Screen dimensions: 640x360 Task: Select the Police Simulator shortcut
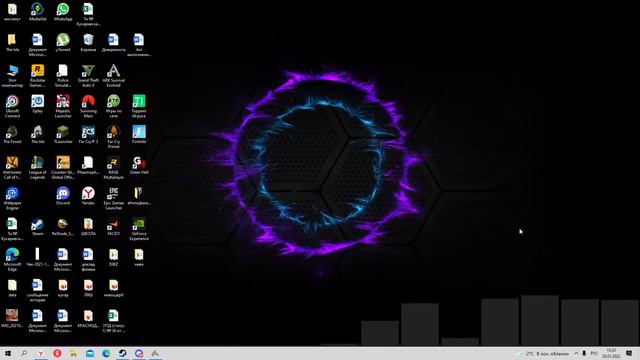63,76
